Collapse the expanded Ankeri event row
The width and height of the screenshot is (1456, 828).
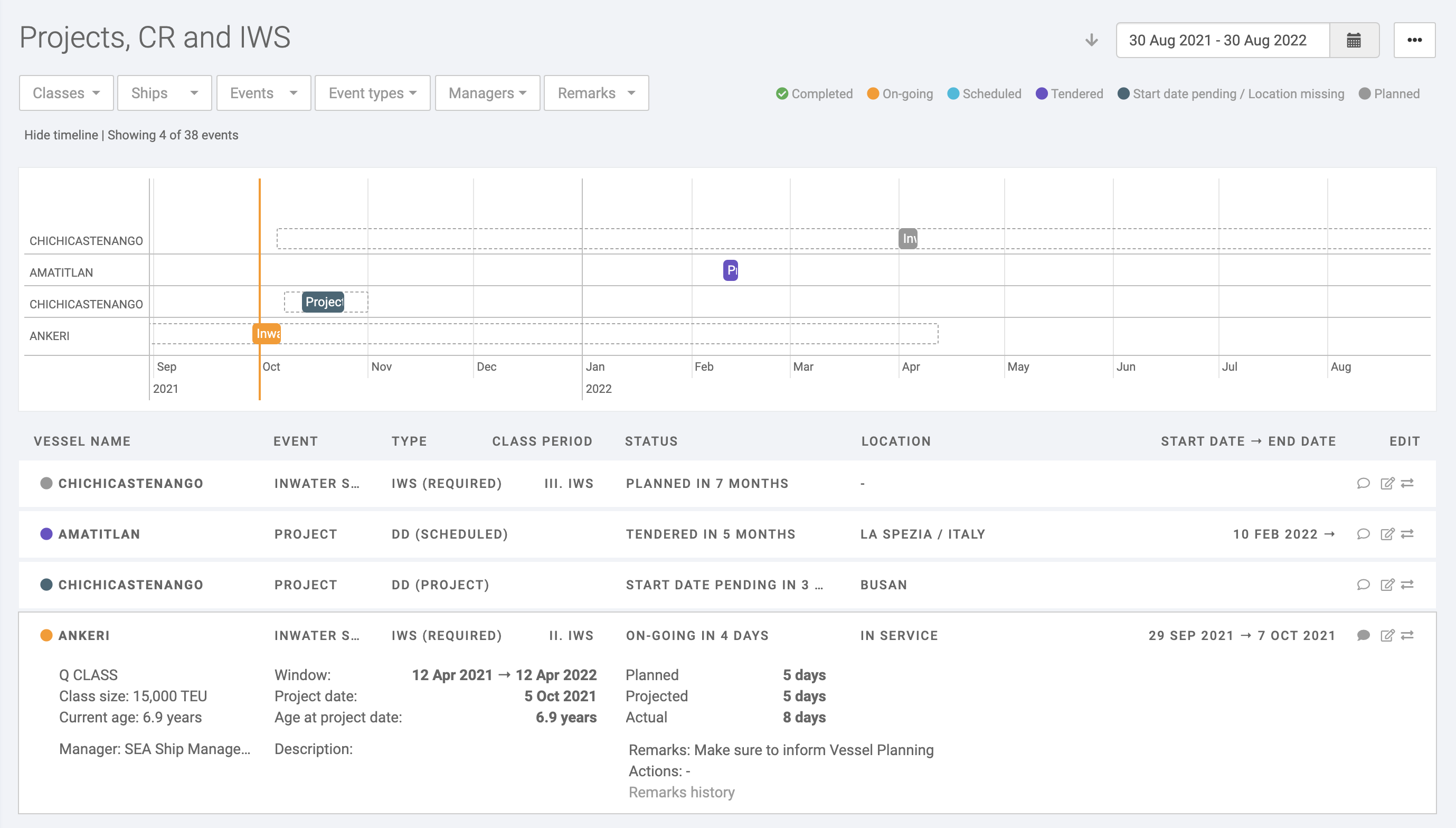pyautogui.click(x=727, y=635)
